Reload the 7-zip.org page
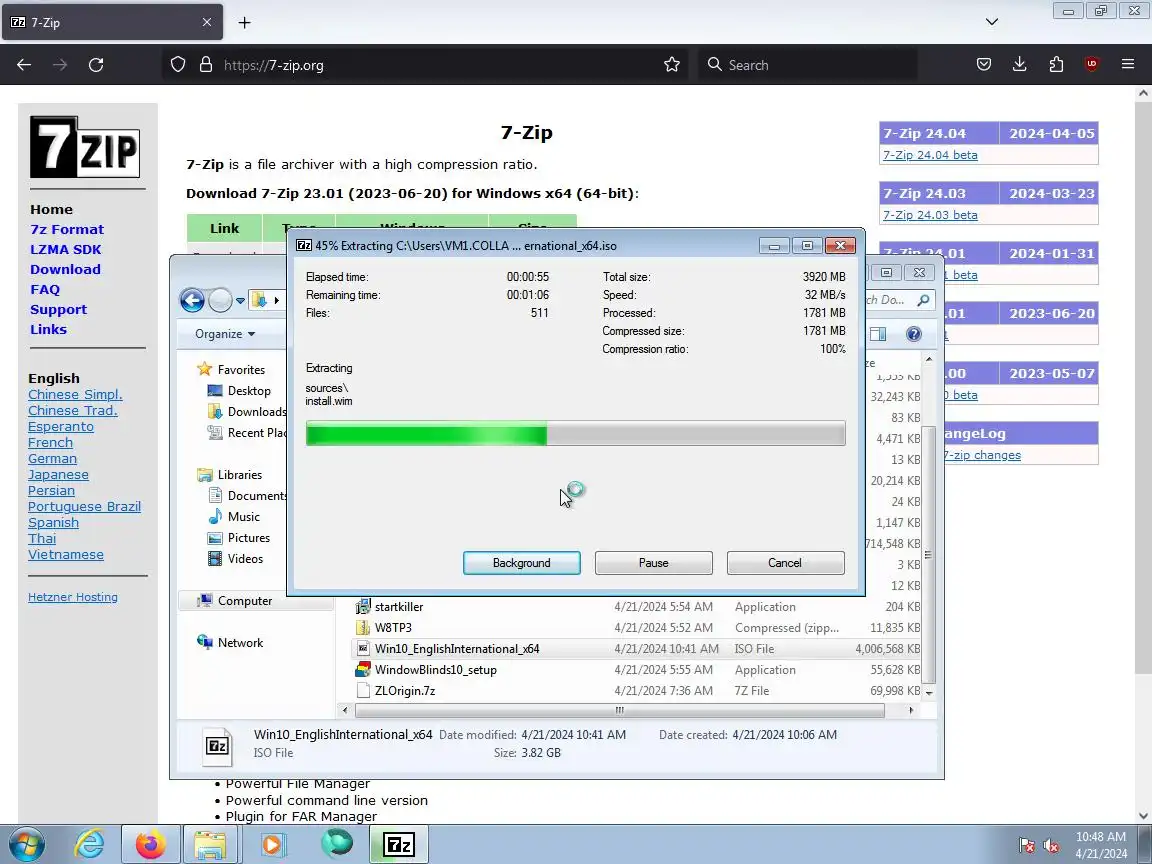 (x=96, y=65)
